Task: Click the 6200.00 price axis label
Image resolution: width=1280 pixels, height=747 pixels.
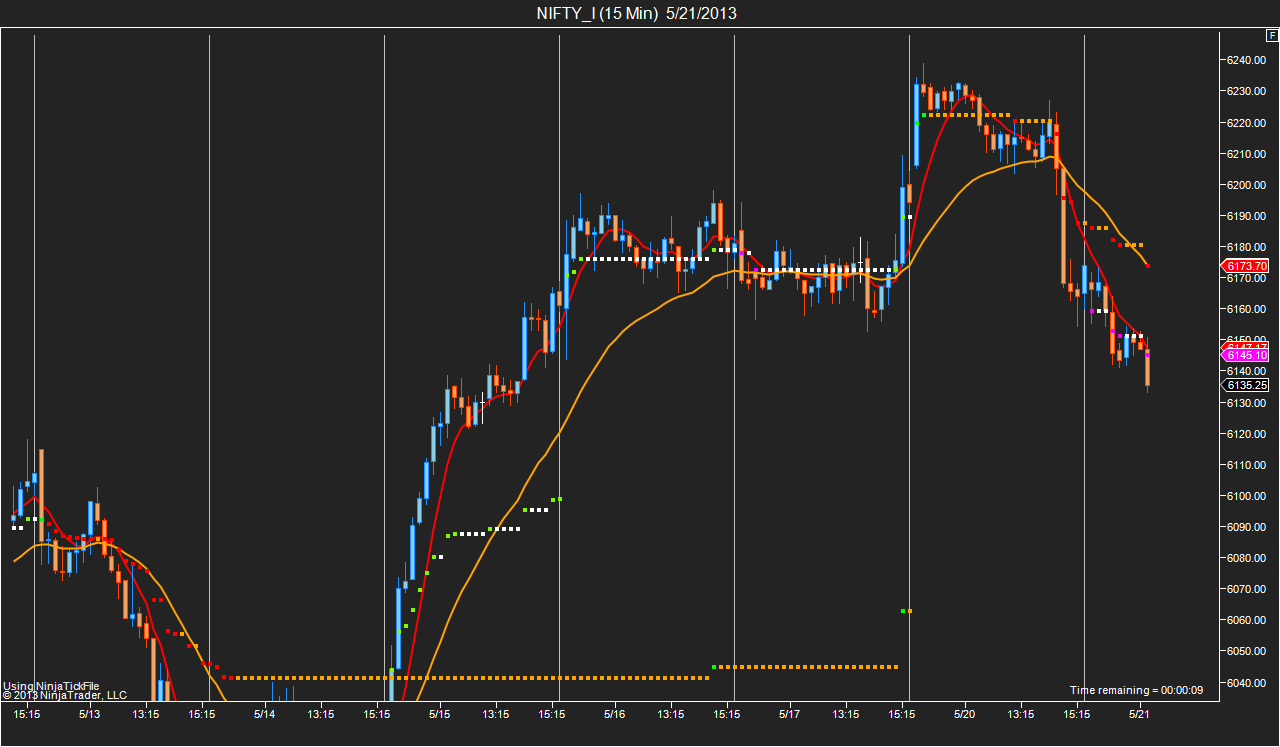Action: pos(1249,185)
